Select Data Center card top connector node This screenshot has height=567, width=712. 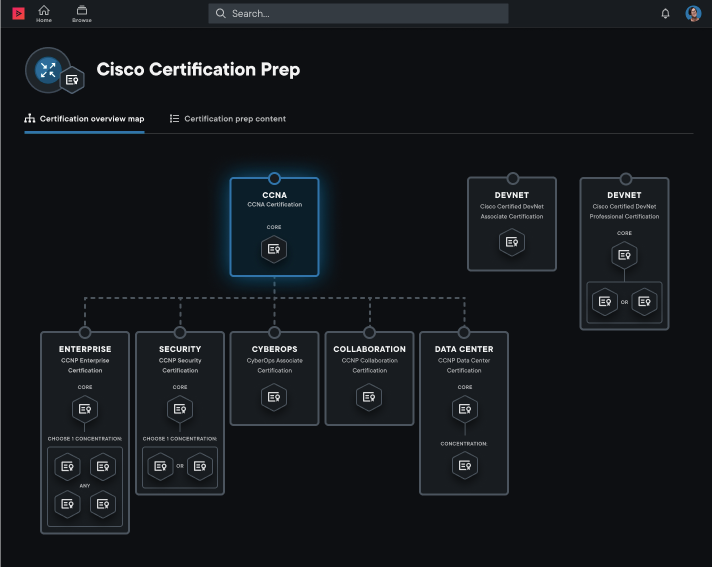tap(464, 332)
